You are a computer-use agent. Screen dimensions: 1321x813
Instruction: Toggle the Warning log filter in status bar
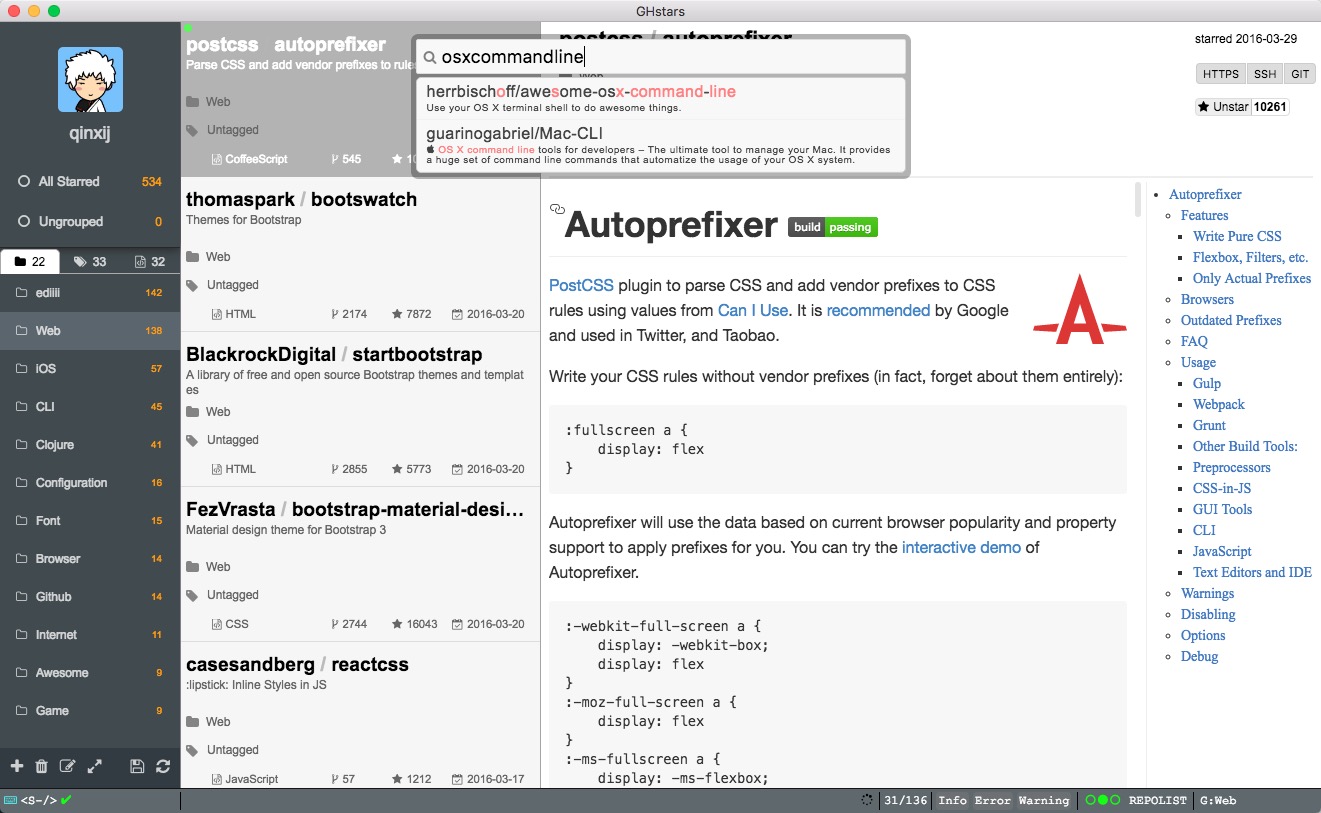pyautogui.click(x=1044, y=800)
